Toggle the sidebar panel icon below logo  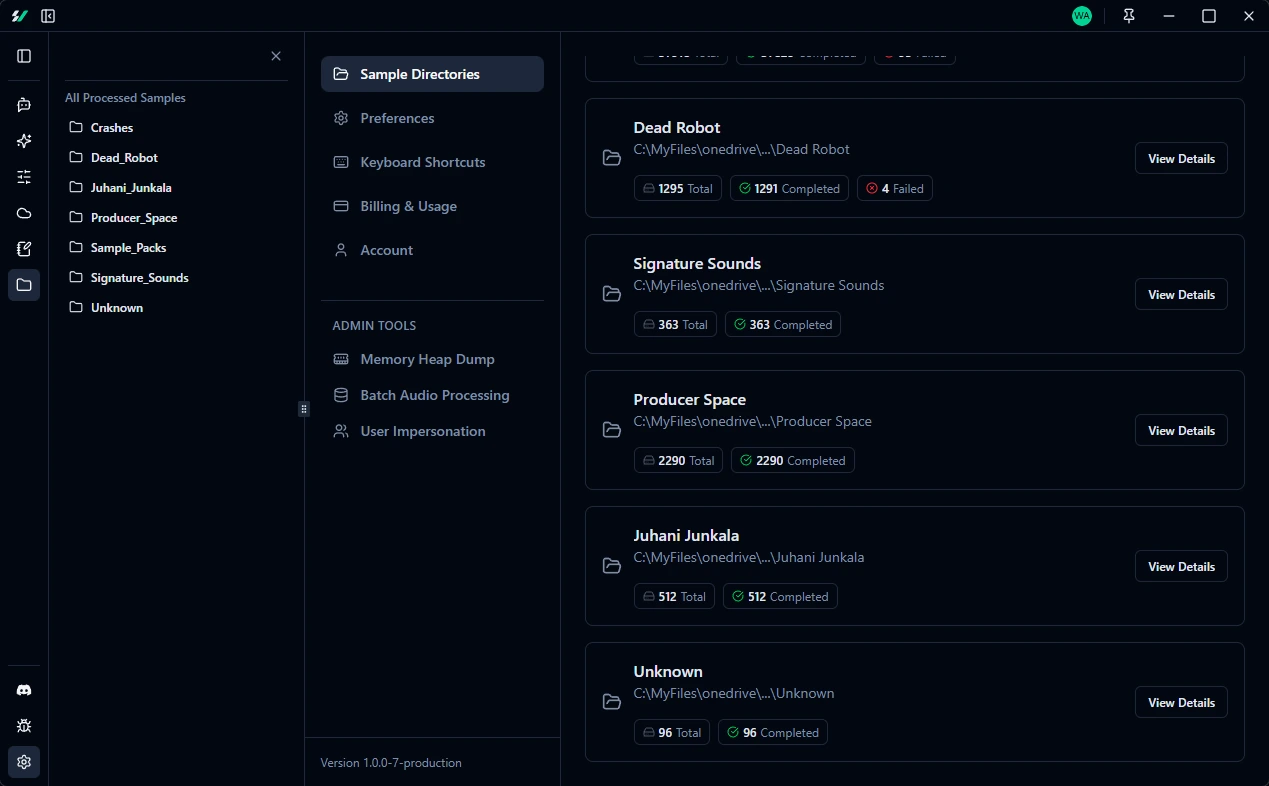coord(24,56)
